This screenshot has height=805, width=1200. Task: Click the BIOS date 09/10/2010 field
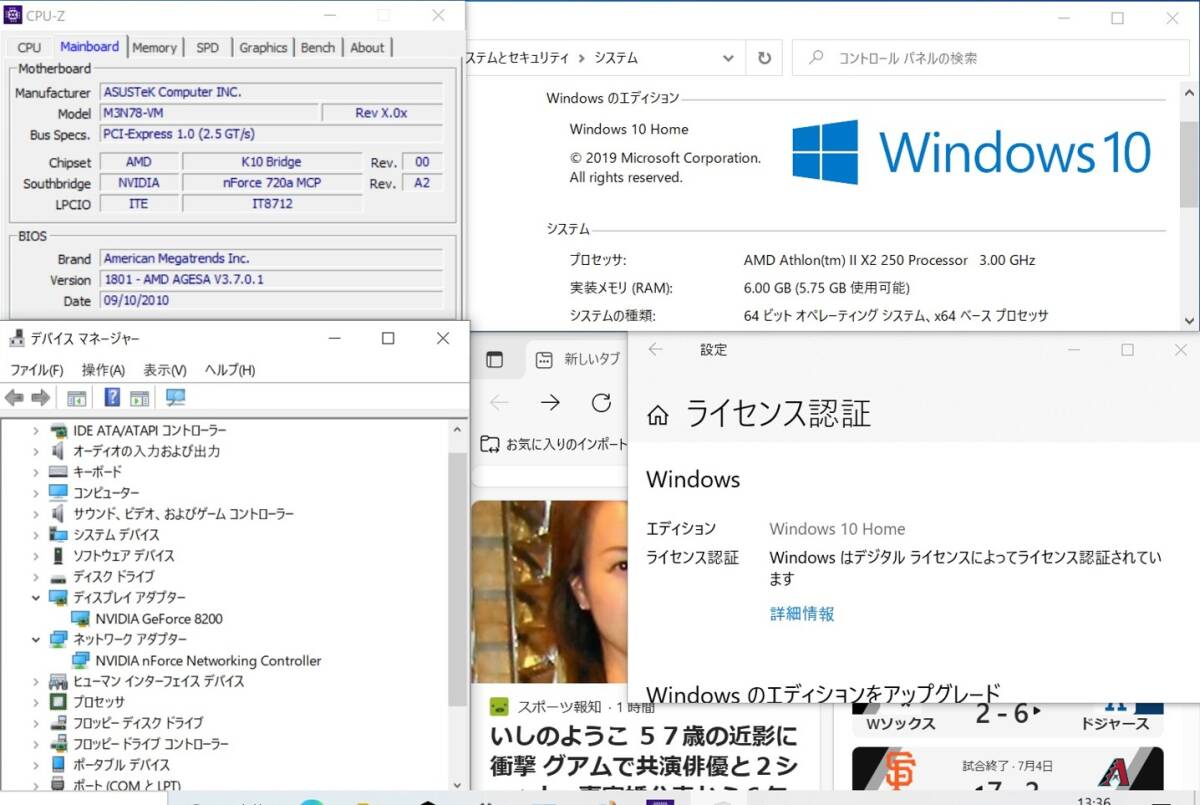[271, 301]
